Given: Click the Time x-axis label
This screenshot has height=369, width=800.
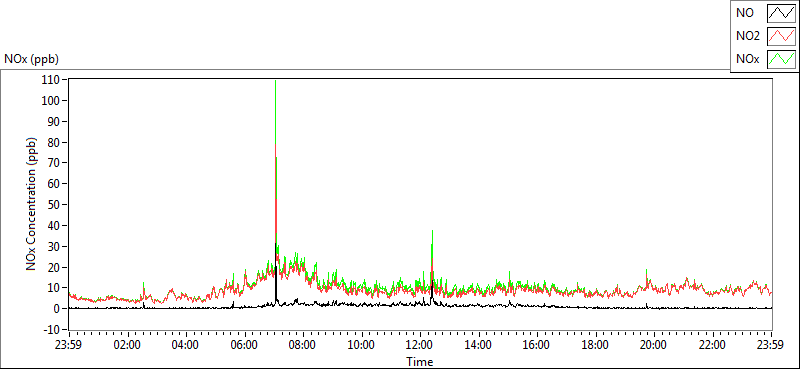Looking at the screenshot, I should click(420, 362).
